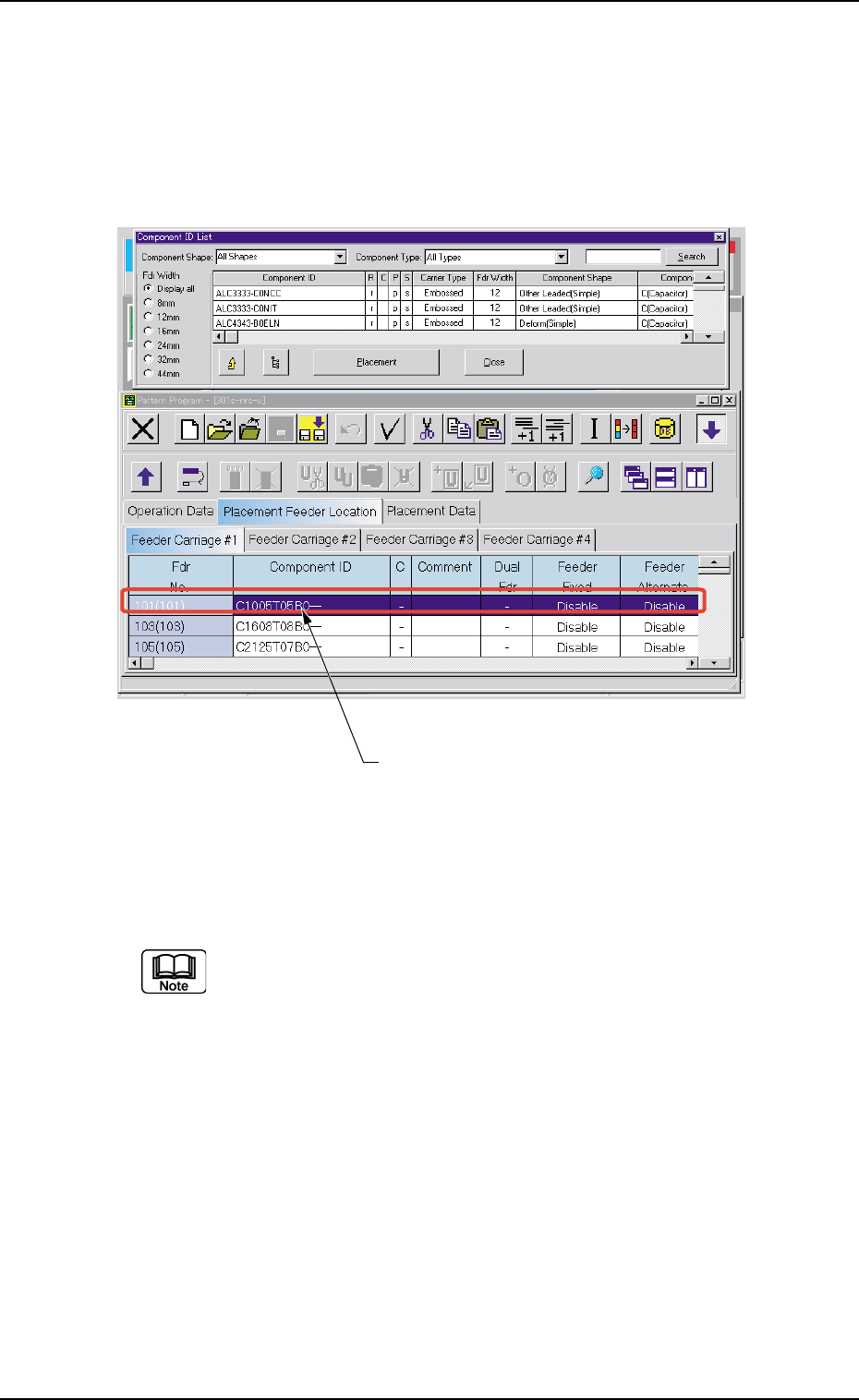Expand the Component Type dropdown
The height and width of the screenshot is (1400, 859).
pos(561,257)
